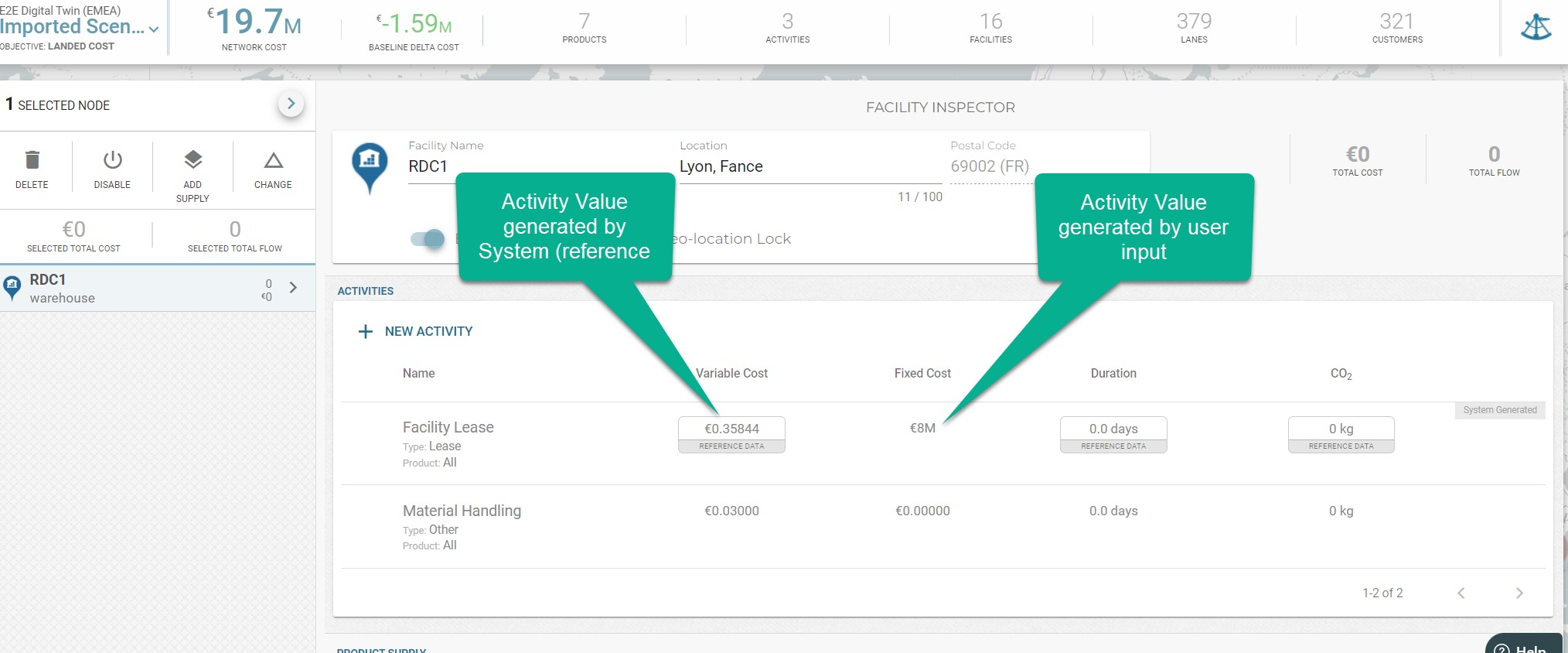Go to previous activities page

point(1461,593)
